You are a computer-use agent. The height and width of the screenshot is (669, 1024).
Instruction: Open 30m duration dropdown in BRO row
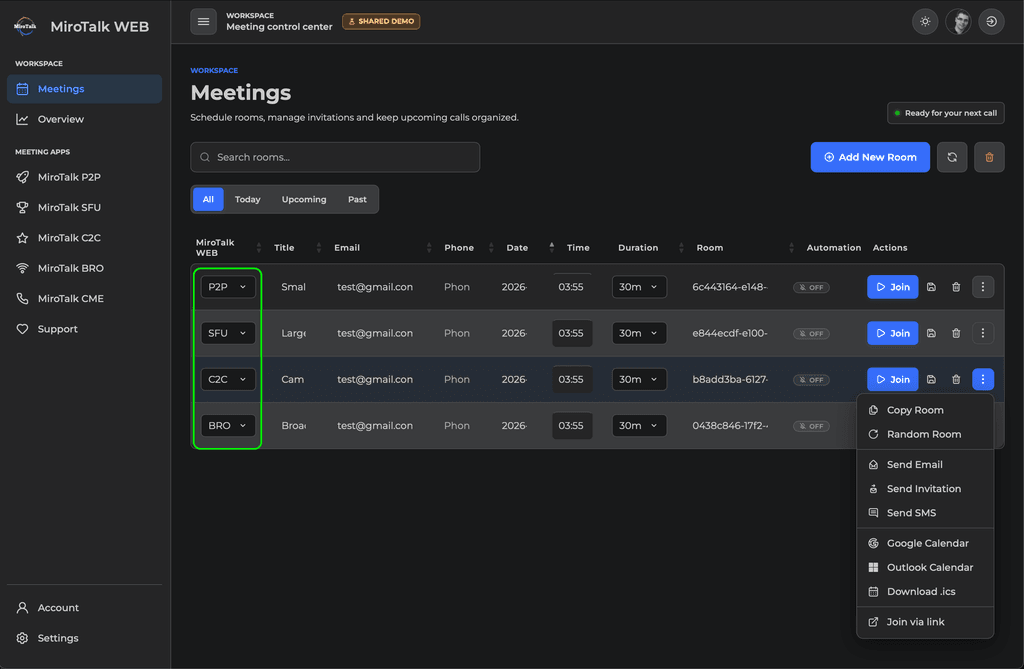coord(639,425)
